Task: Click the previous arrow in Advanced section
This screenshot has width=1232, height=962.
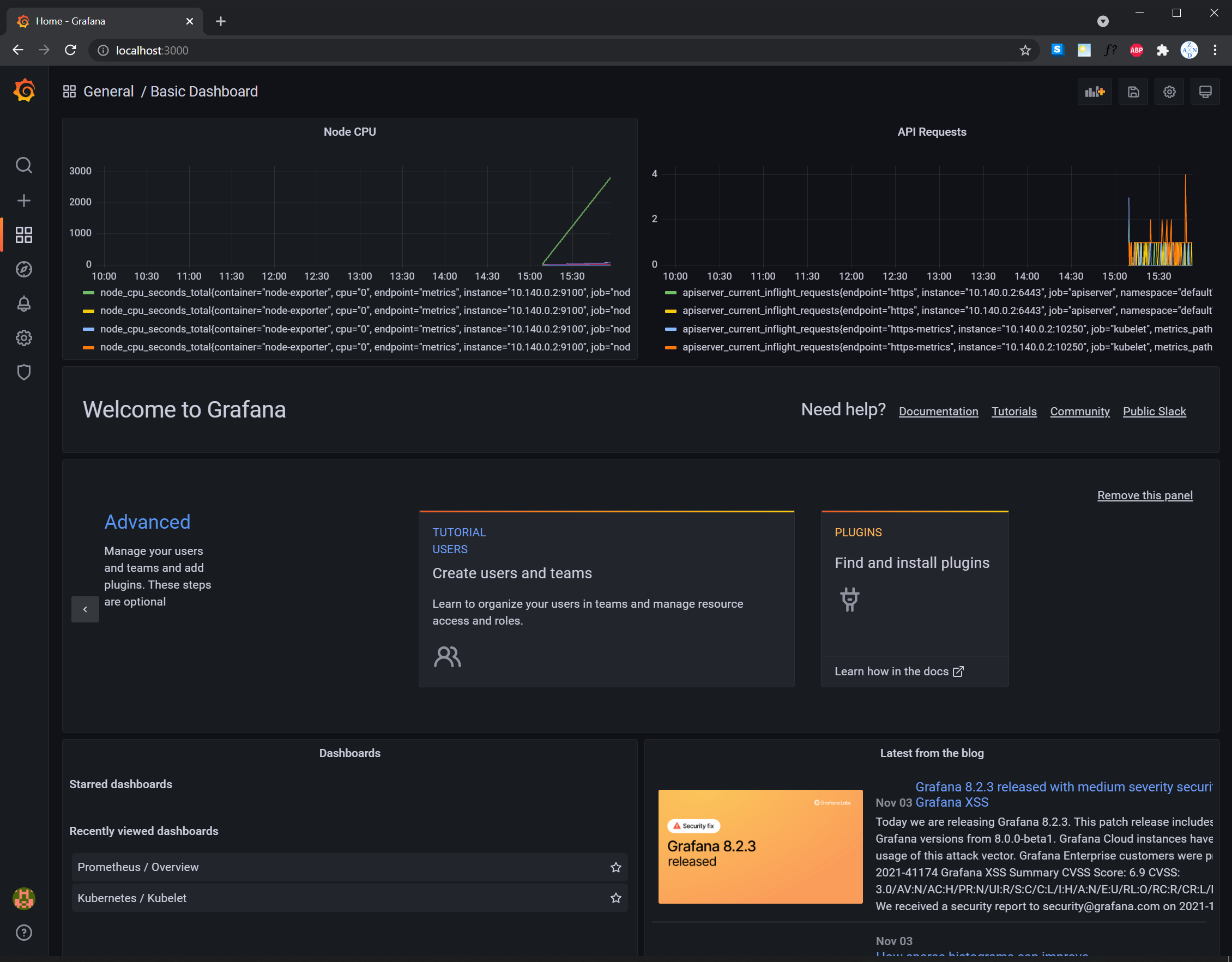Action: [85, 609]
